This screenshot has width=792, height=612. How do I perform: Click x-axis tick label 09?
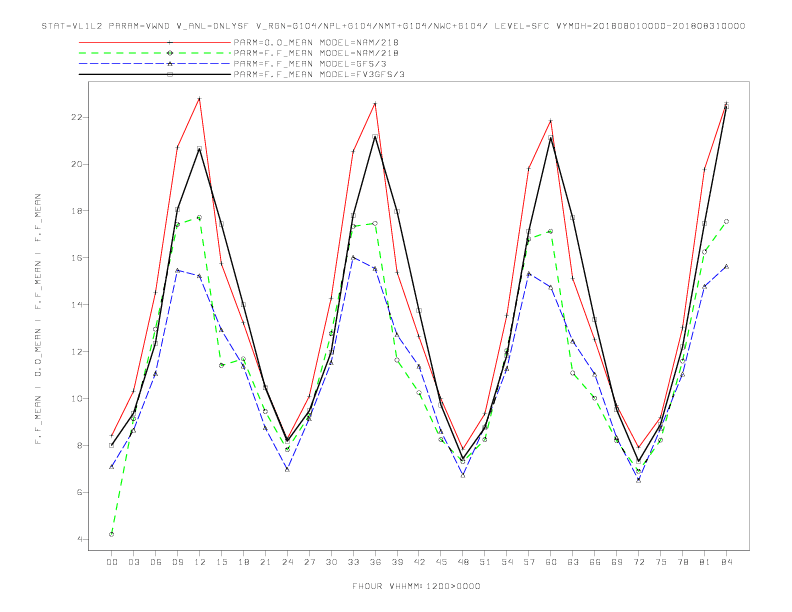click(x=177, y=562)
